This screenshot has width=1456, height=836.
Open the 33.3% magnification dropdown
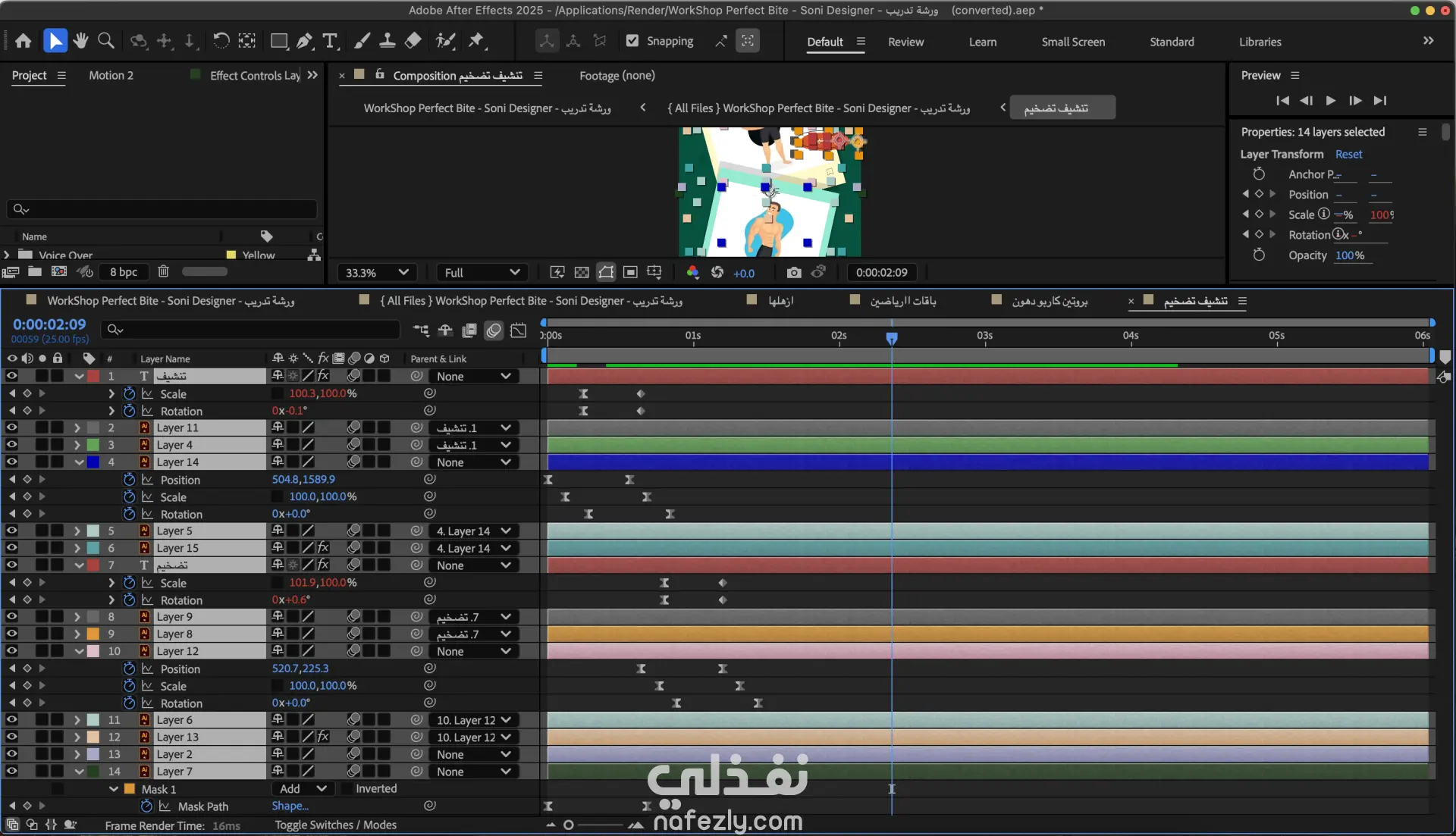pyautogui.click(x=377, y=273)
